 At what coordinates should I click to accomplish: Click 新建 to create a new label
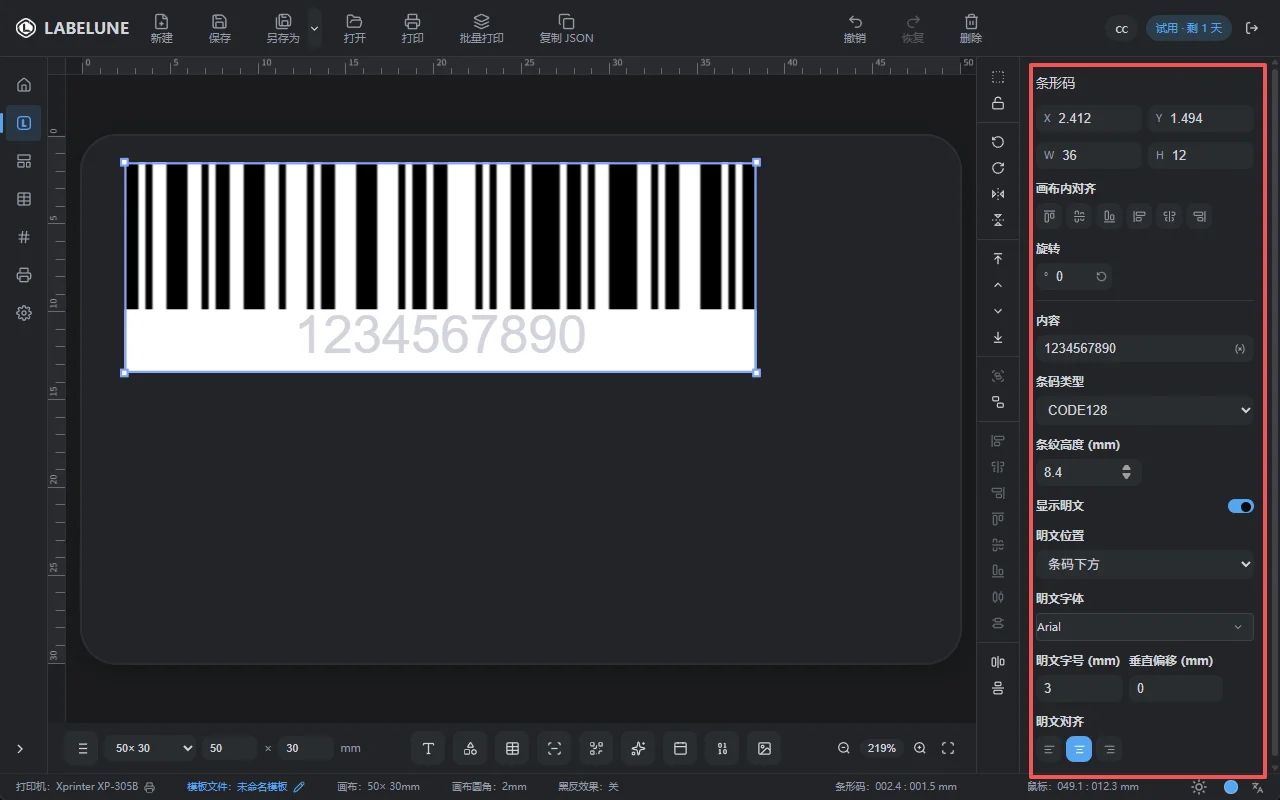(162, 28)
